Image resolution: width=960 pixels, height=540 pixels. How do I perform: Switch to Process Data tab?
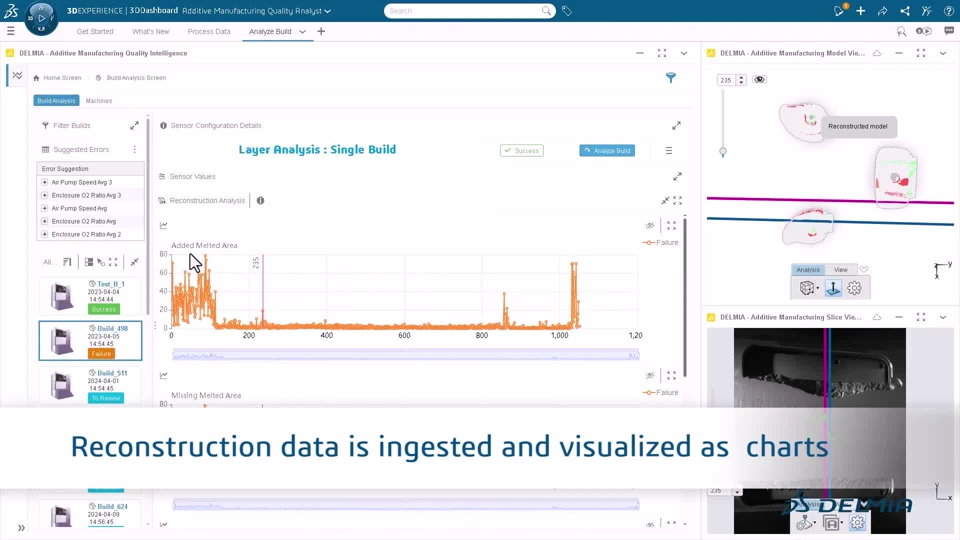coord(209,31)
